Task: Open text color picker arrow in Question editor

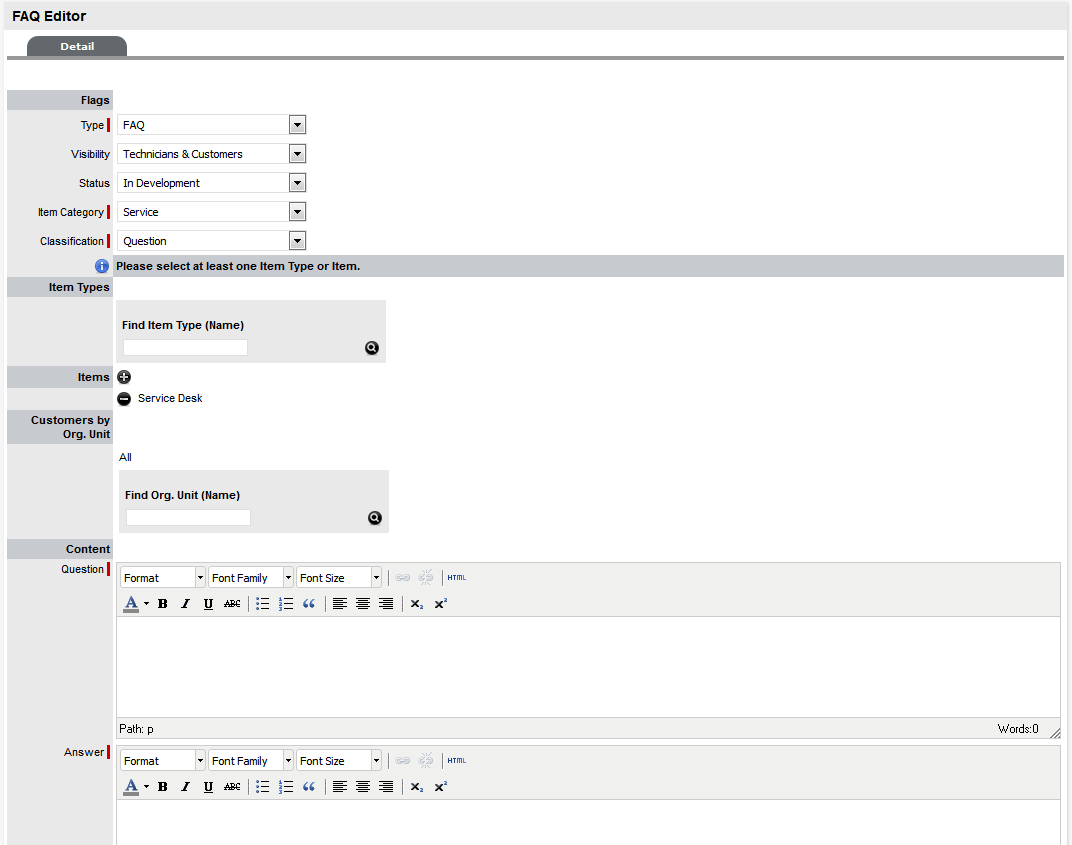Action: tap(146, 604)
